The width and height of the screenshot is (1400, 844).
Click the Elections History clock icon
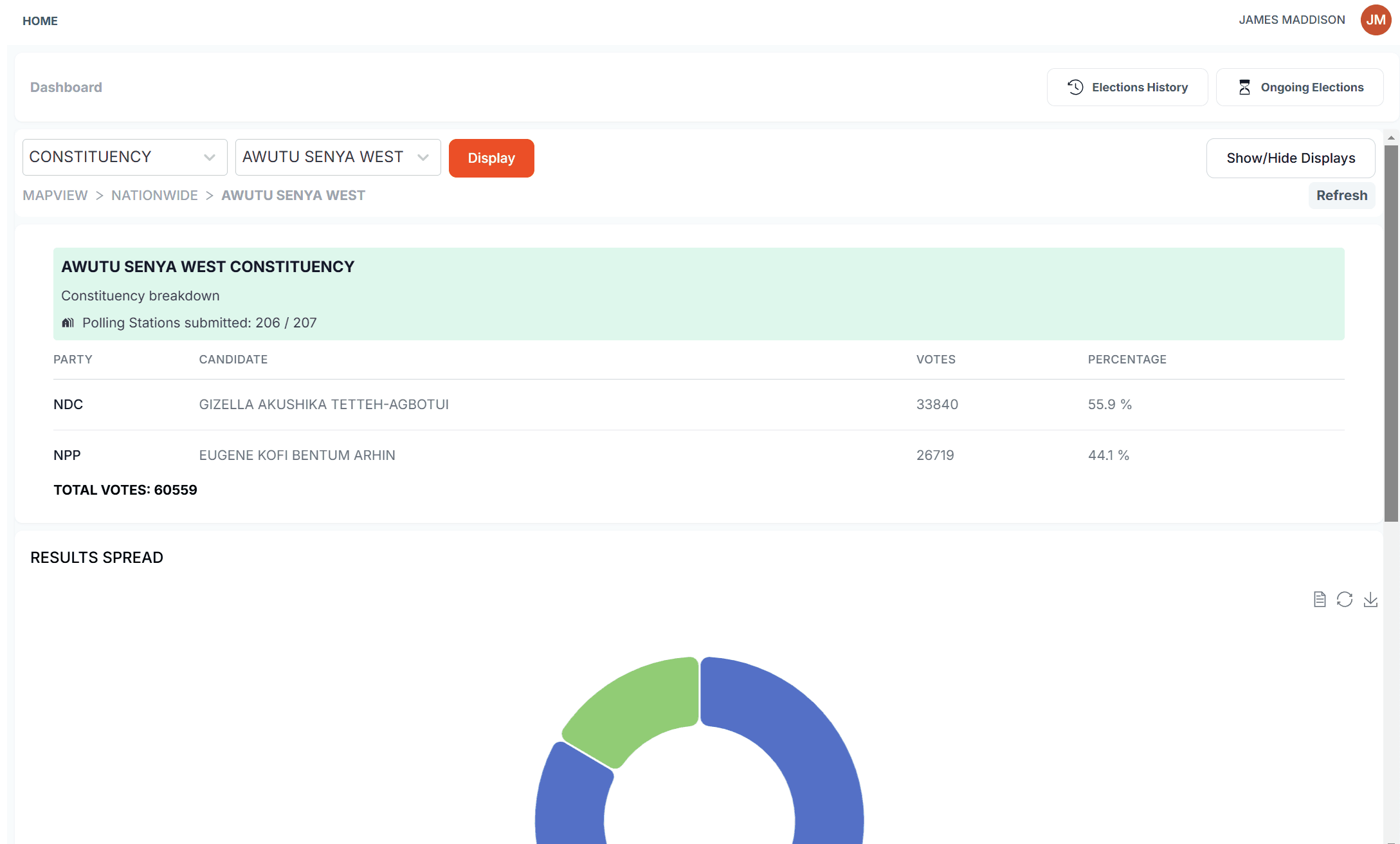[1075, 87]
